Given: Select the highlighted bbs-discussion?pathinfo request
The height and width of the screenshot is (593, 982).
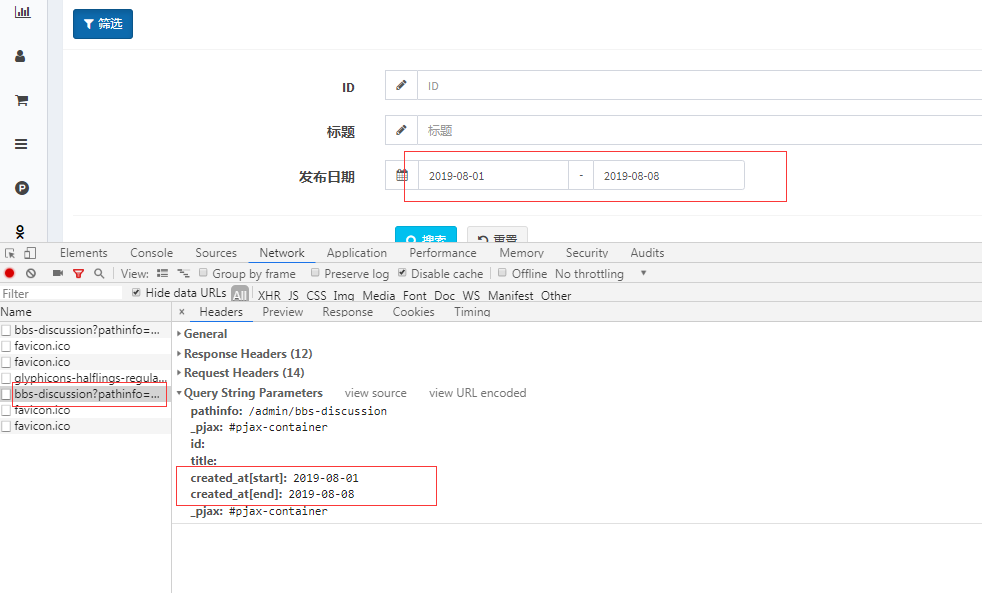Looking at the screenshot, I should click(86, 394).
